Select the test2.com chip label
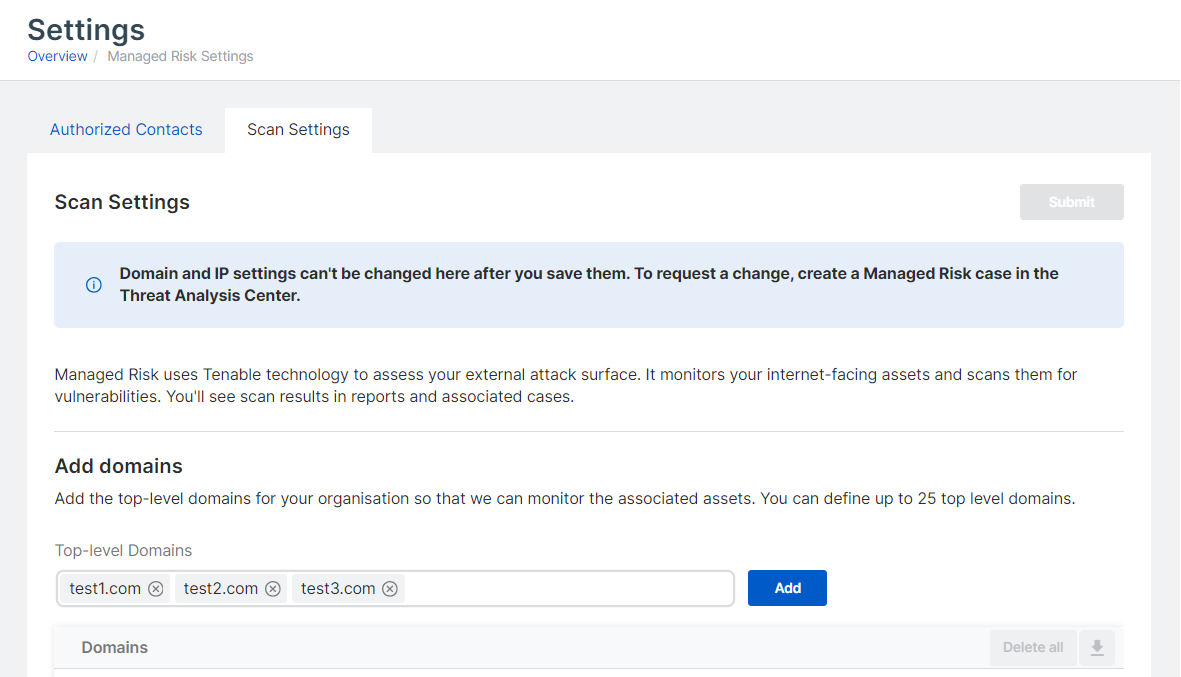Viewport: 1181px width, 677px height. [221, 589]
